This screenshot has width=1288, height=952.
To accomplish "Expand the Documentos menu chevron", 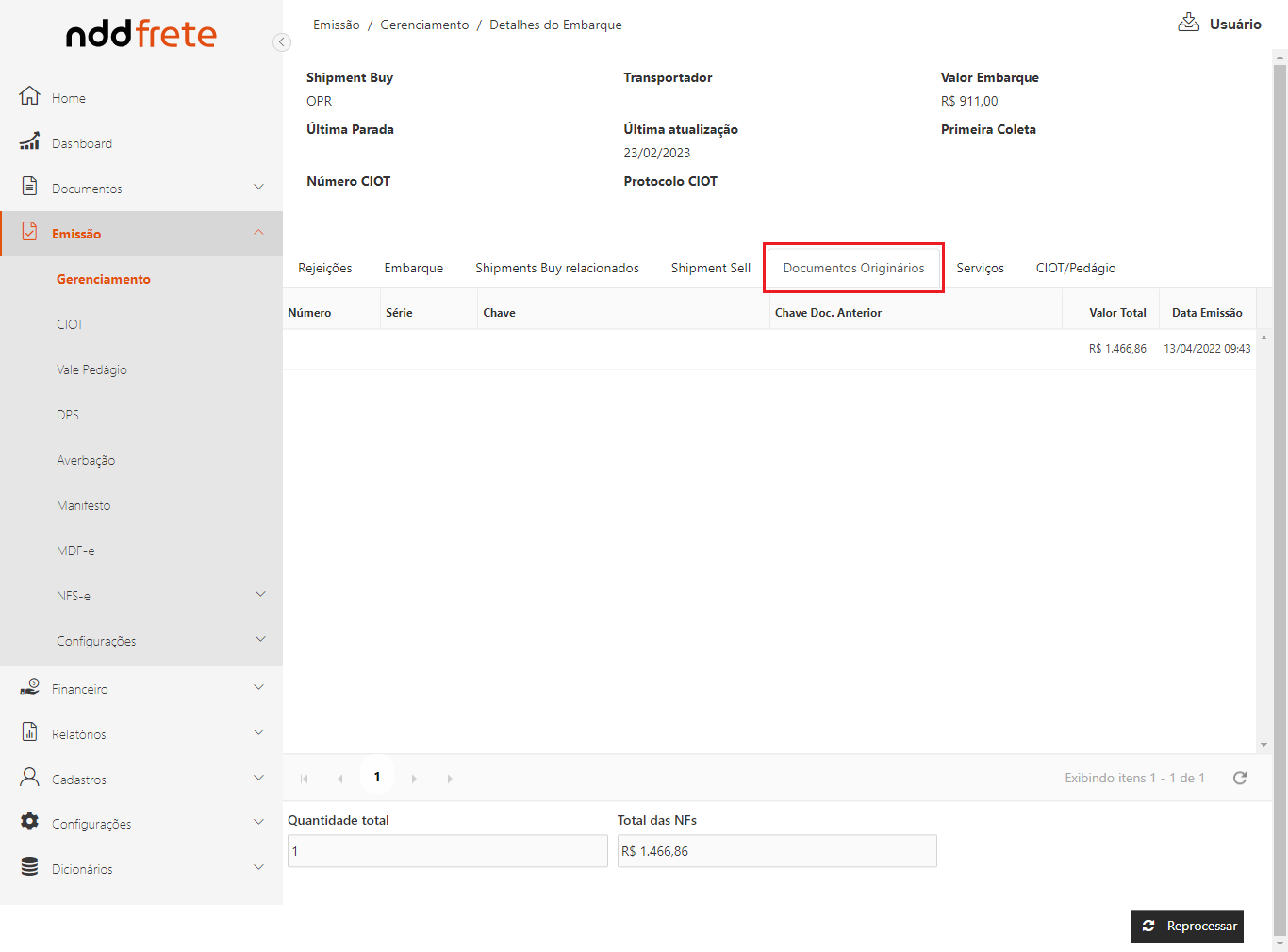I will click(259, 188).
